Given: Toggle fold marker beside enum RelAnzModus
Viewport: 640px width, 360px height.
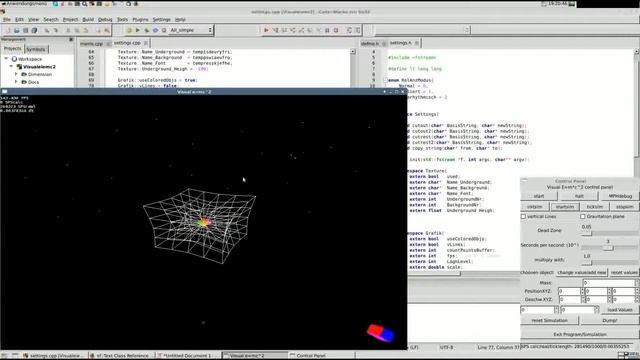Looking at the screenshot, I should click(x=385, y=80).
